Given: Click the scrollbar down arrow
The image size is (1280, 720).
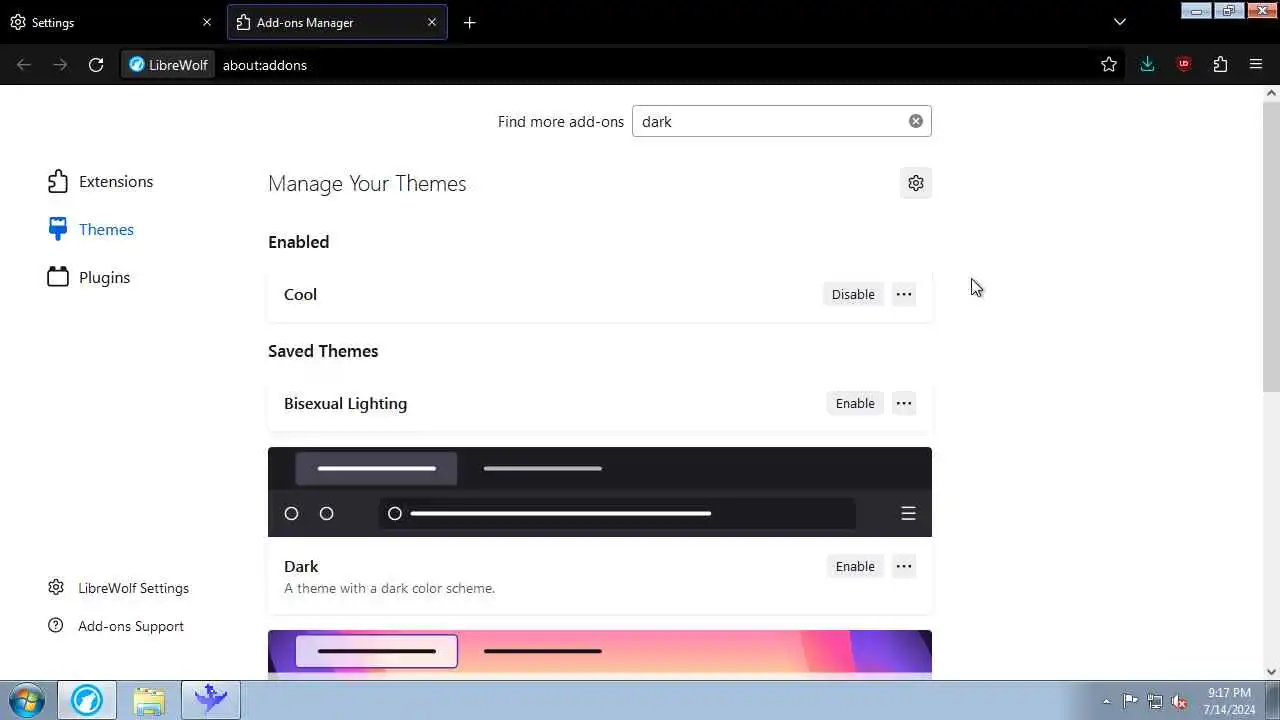Looking at the screenshot, I should [1271, 672].
